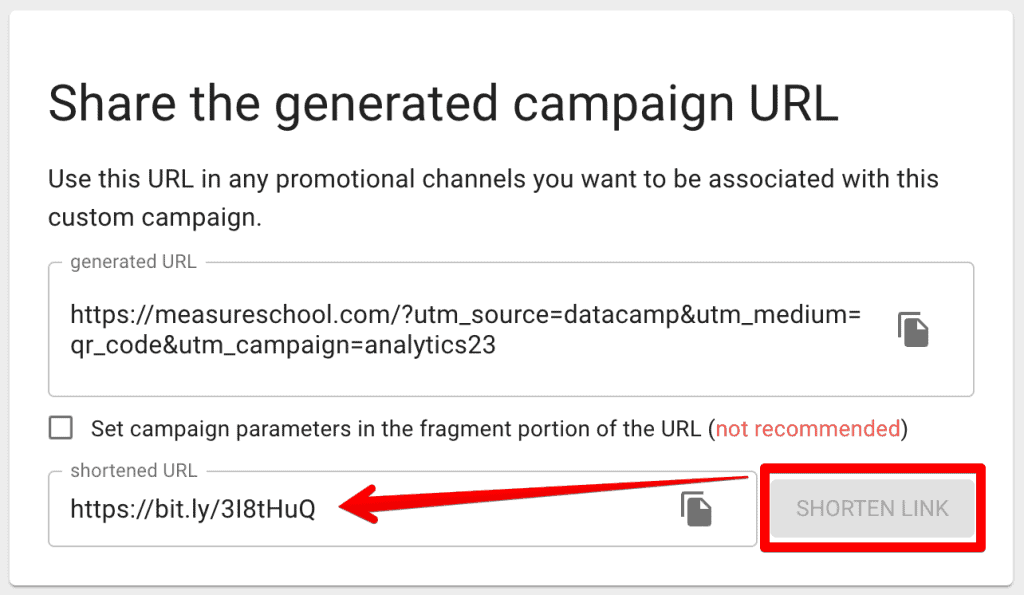Select the measureschool.com UTM campaign URL text
The image size is (1024, 595).
[x=465, y=315]
